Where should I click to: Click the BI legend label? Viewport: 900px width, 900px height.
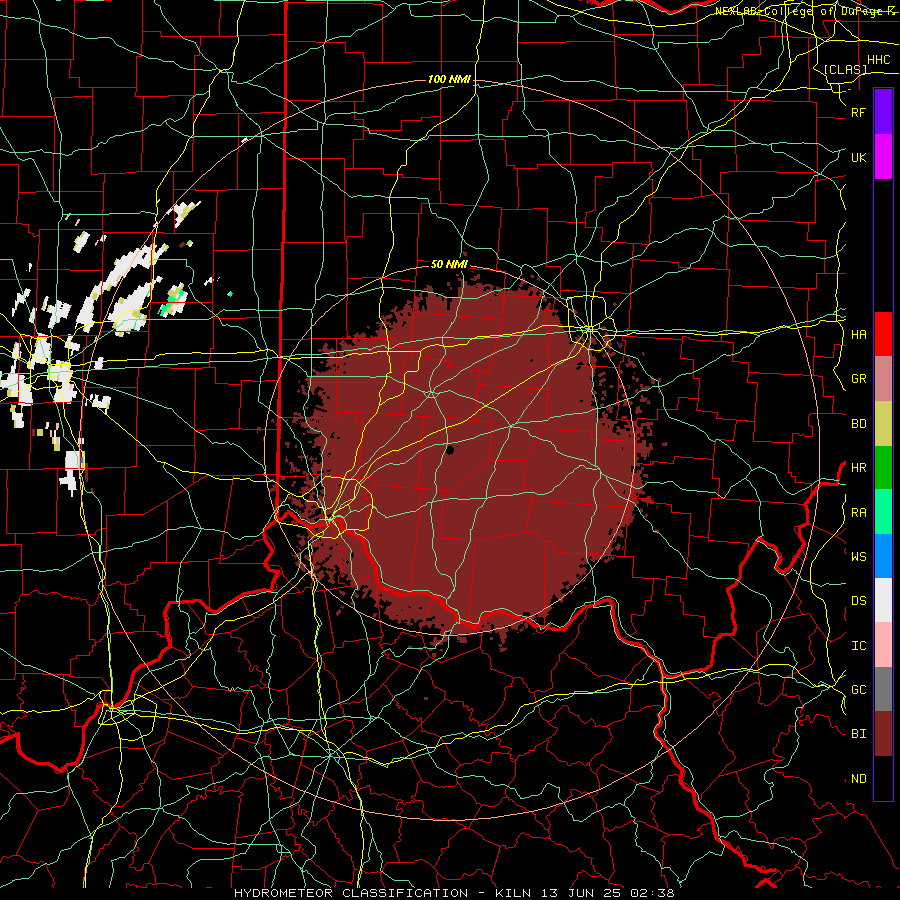(x=859, y=734)
